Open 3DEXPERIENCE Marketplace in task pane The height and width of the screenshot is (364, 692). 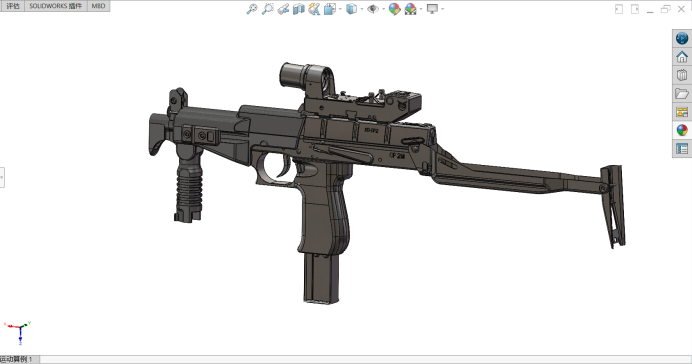coord(682,38)
